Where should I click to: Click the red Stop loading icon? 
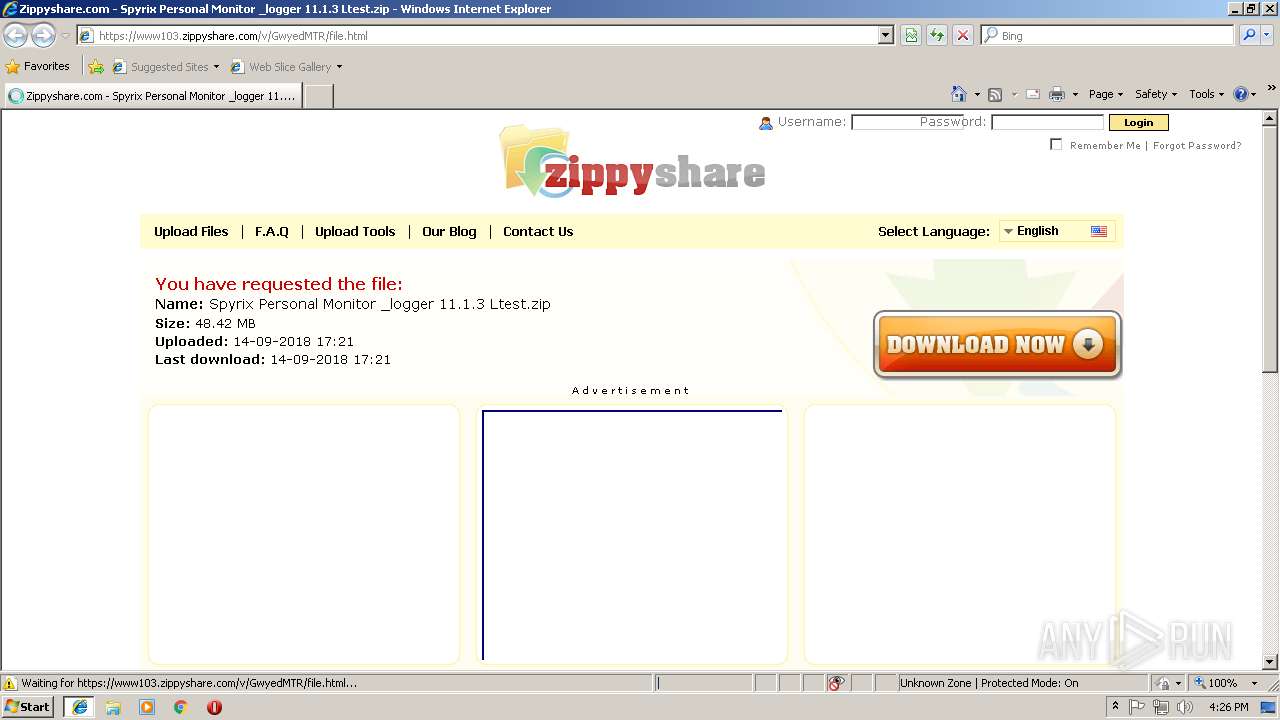pyautogui.click(x=963, y=35)
